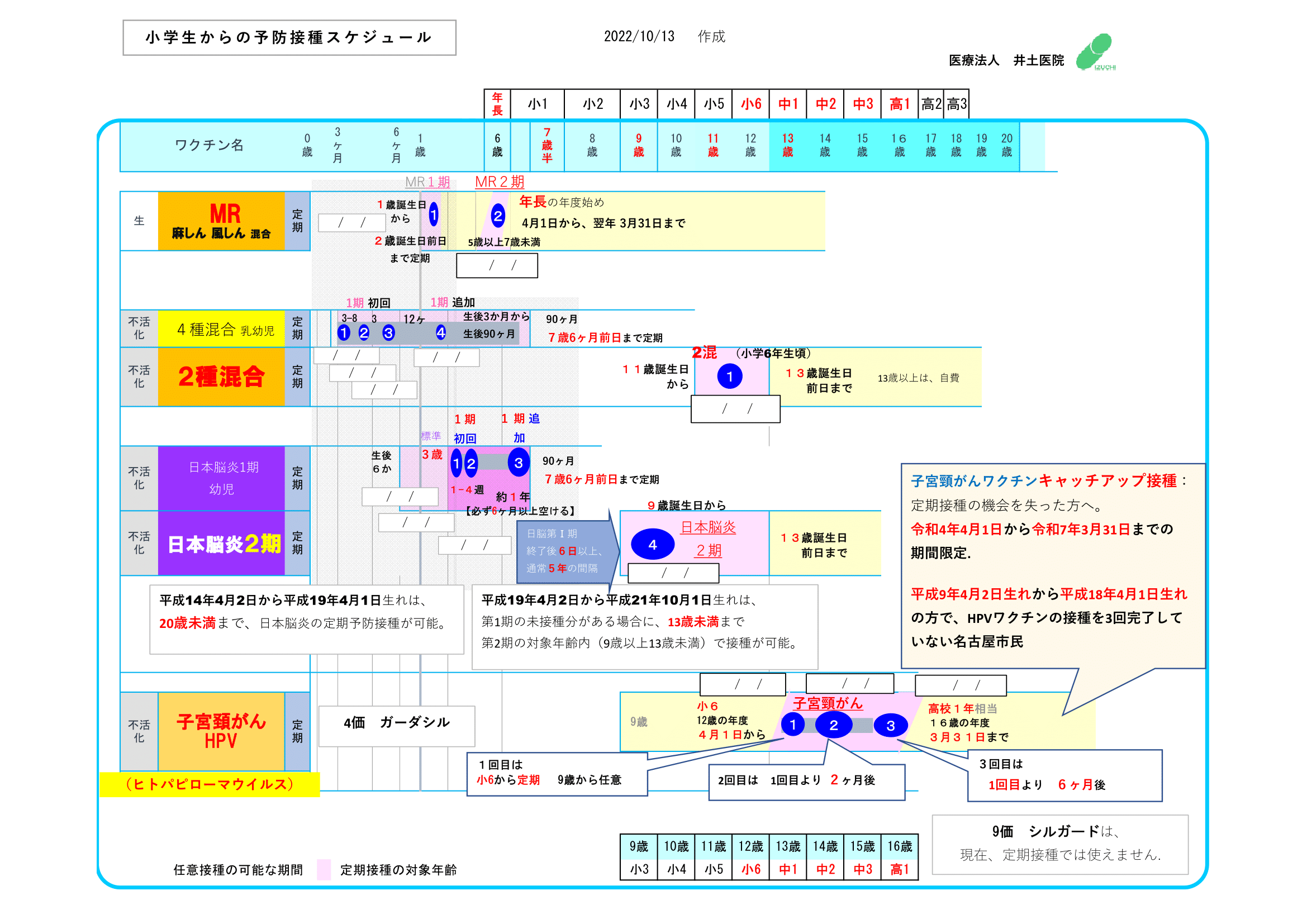Click the pink legend swatch for 定期接種の対象年齢
The height and width of the screenshot is (924, 1307).
tap(324, 869)
